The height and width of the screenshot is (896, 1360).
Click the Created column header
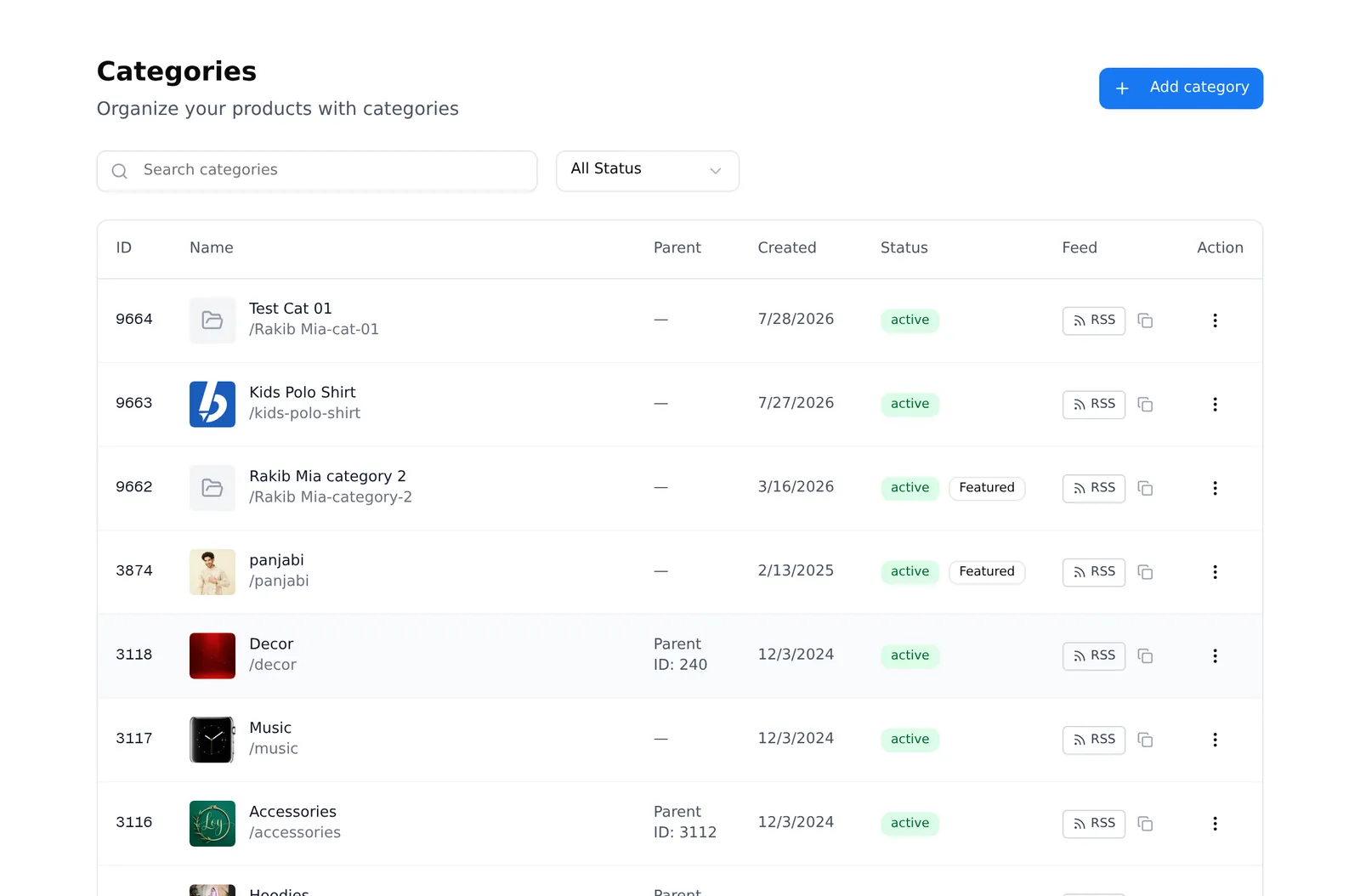coord(787,247)
